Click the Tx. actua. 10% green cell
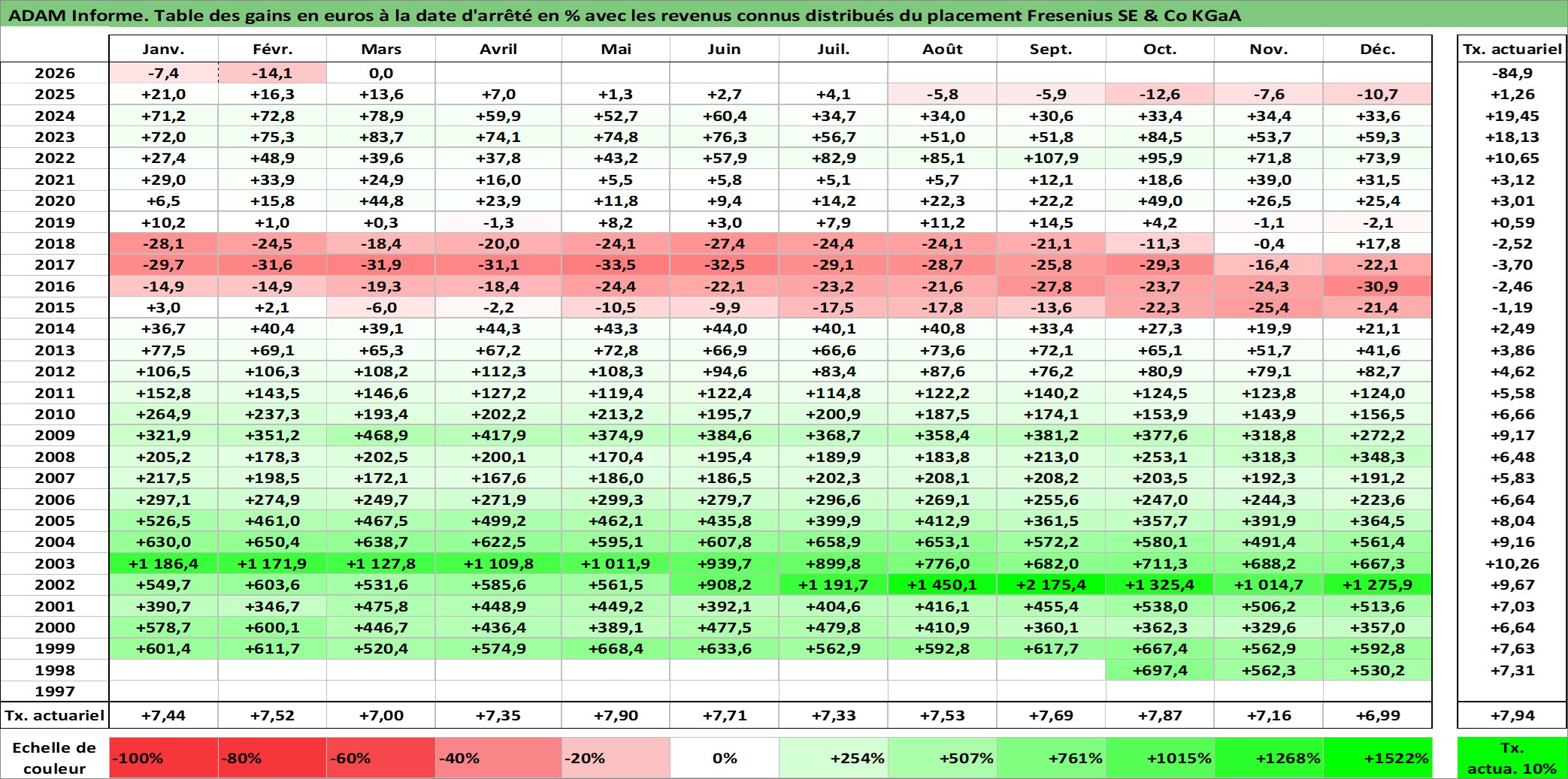Image resolution: width=1568 pixels, height=779 pixels. pyautogui.click(x=1512, y=758)
